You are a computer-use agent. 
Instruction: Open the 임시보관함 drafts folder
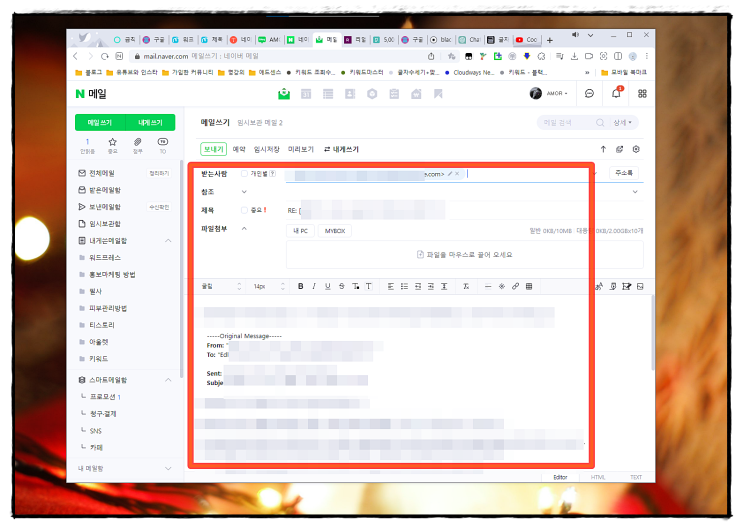click(105, 223)
